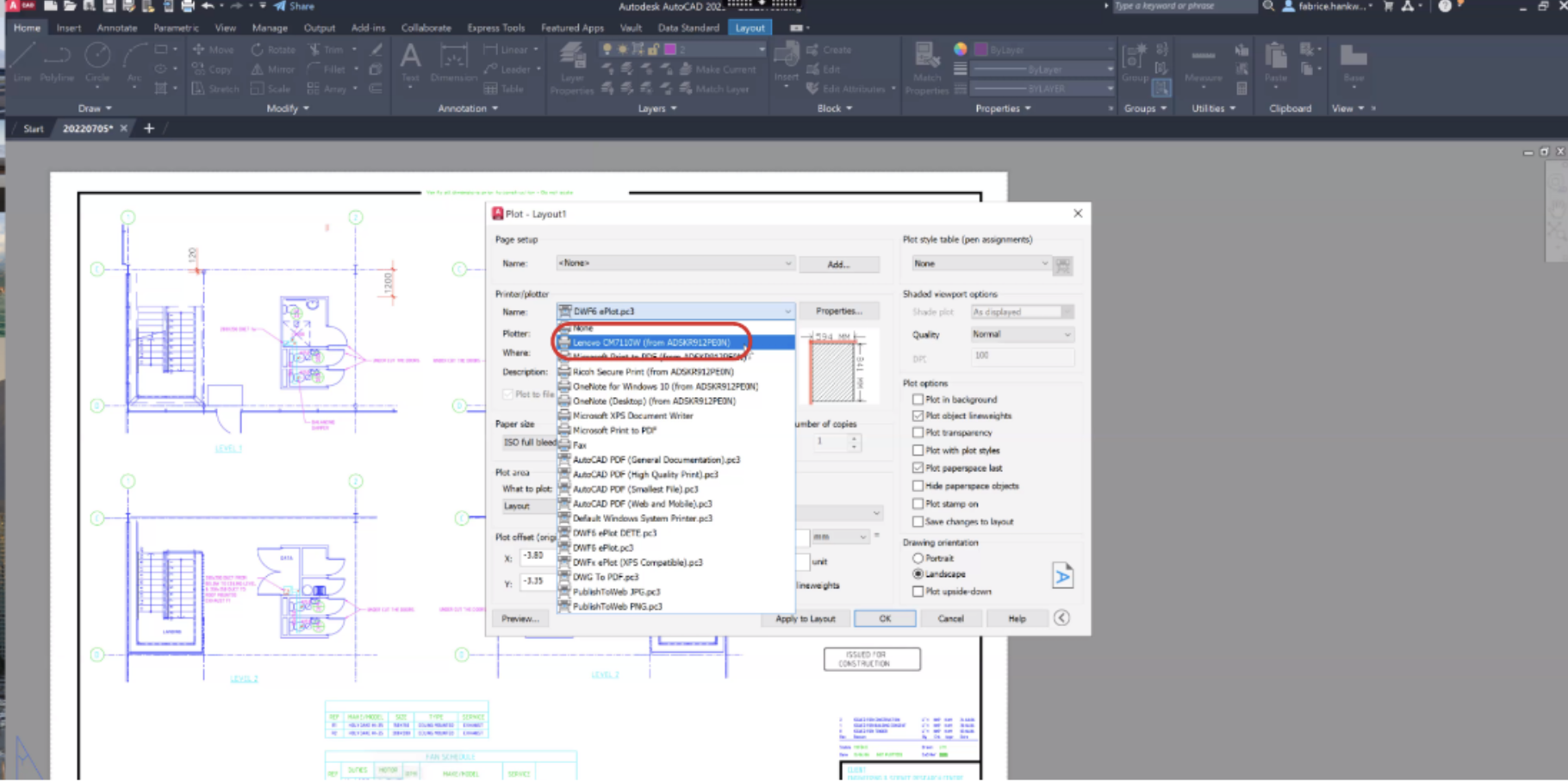Enable Hide paperspace objects checkbox
This screenshot has width=1568, height=782.
[918, 487]
